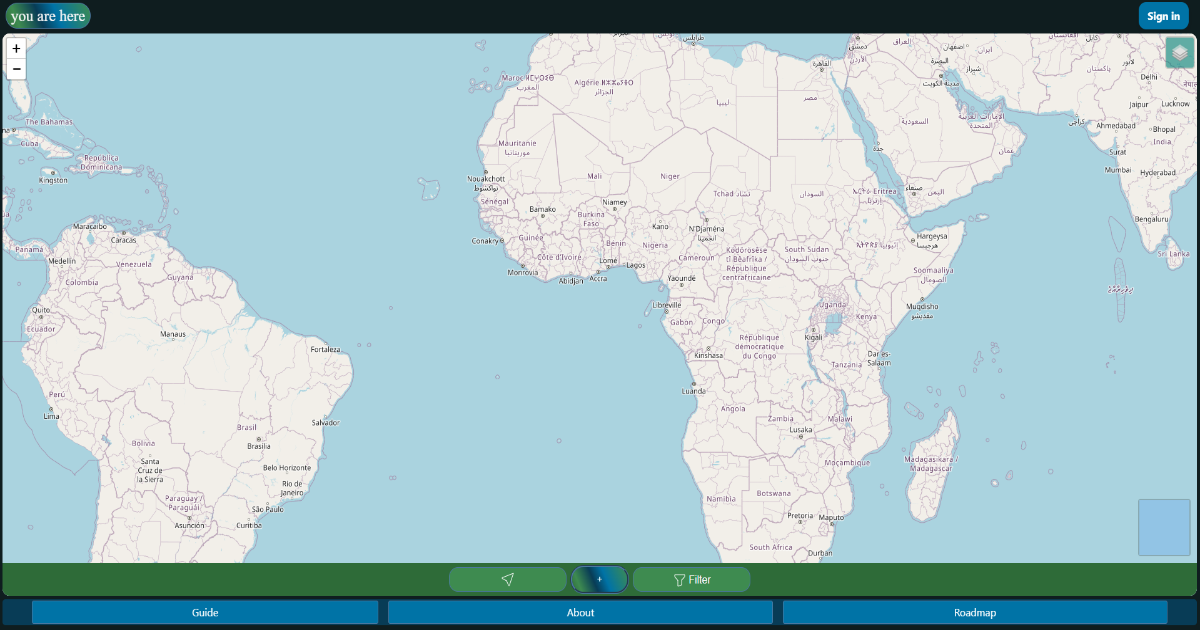Click the Nouakchott city label

click(487, 179)
